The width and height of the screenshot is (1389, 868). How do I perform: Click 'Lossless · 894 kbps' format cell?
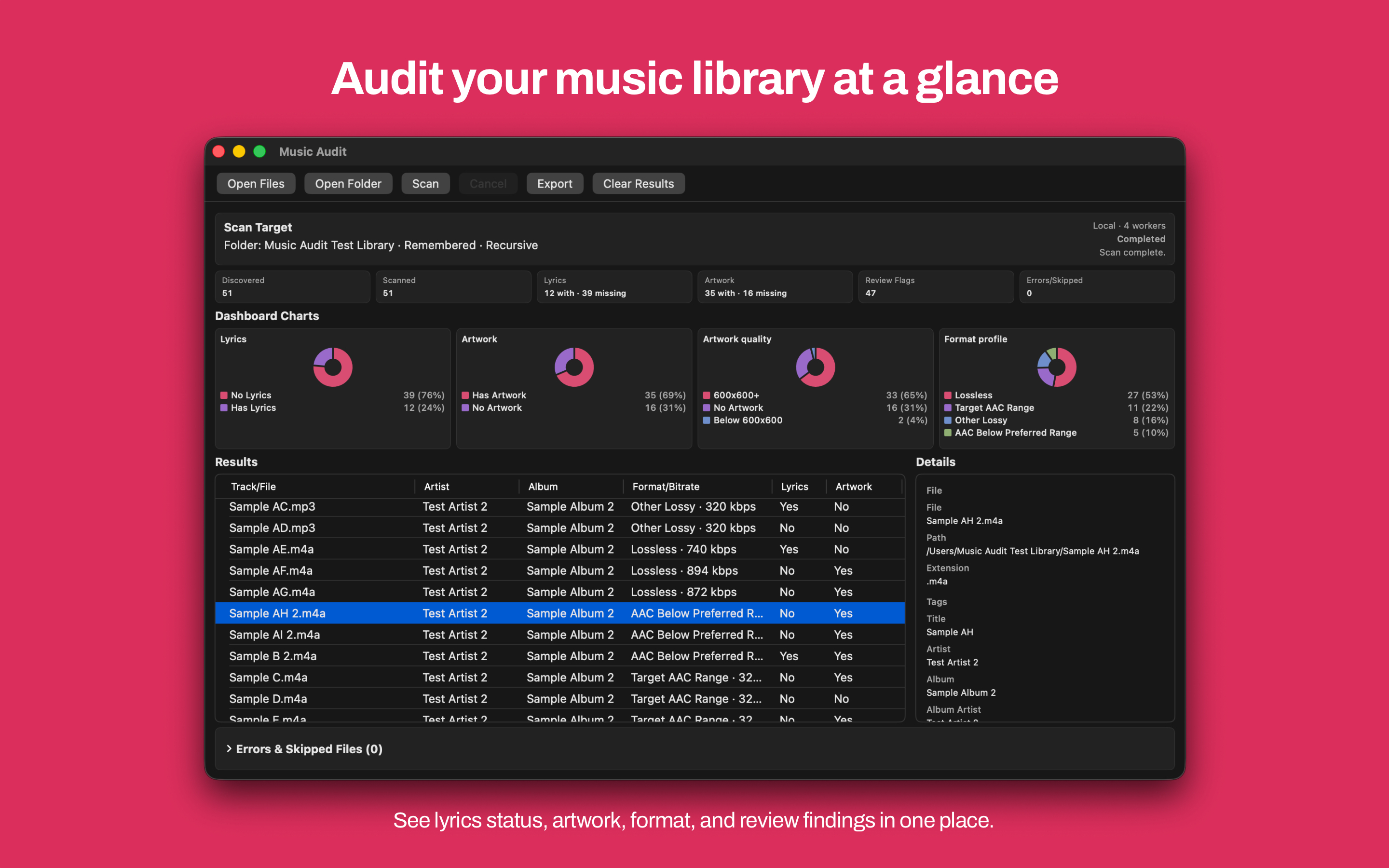click(684, 570)
